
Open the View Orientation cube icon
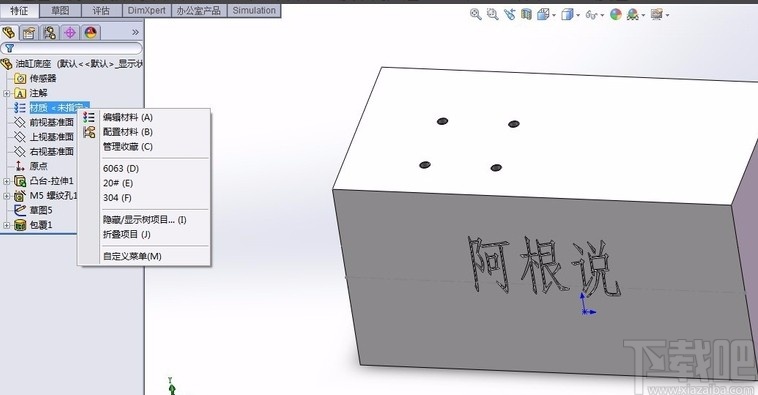(x=543, y=15)
